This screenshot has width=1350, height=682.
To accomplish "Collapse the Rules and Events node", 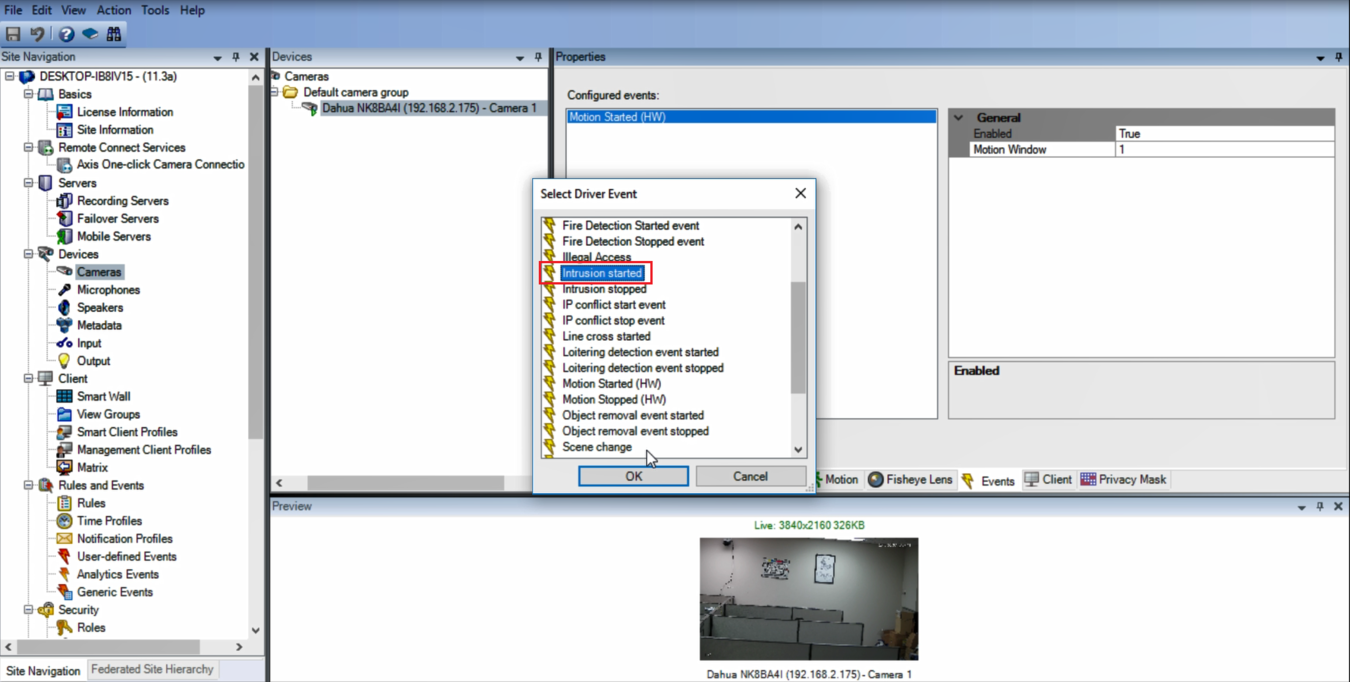I will (x=29, y=486).
